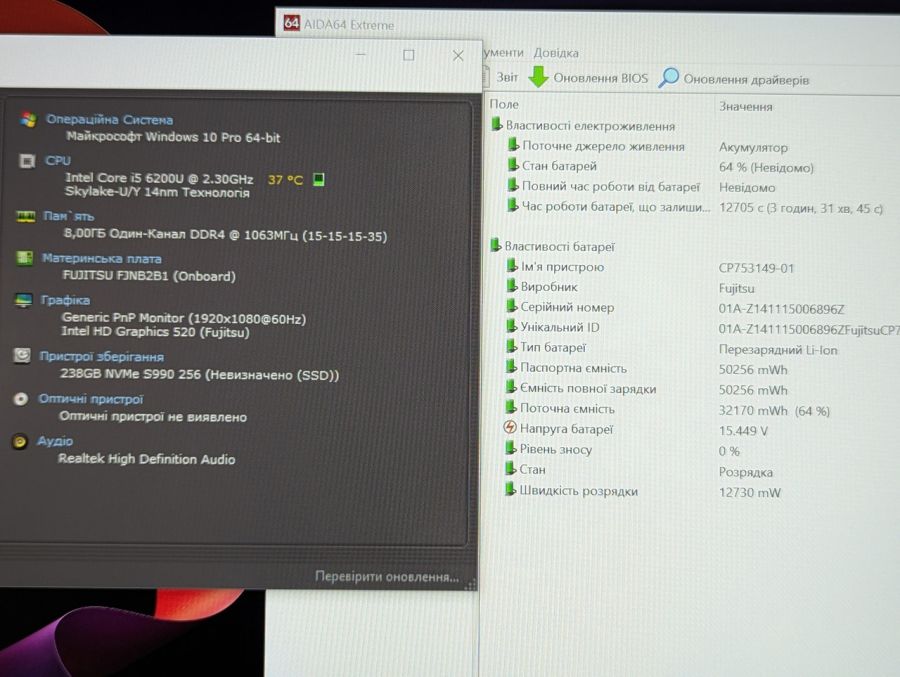Viewport: 900px width, 677px height.
Task: Open the Пам`ять section link
Action: click(68, 216)
